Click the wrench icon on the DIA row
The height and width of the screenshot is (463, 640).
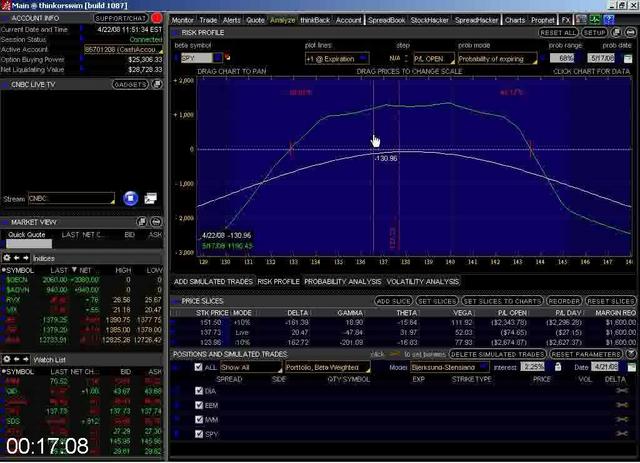(622, 391)
